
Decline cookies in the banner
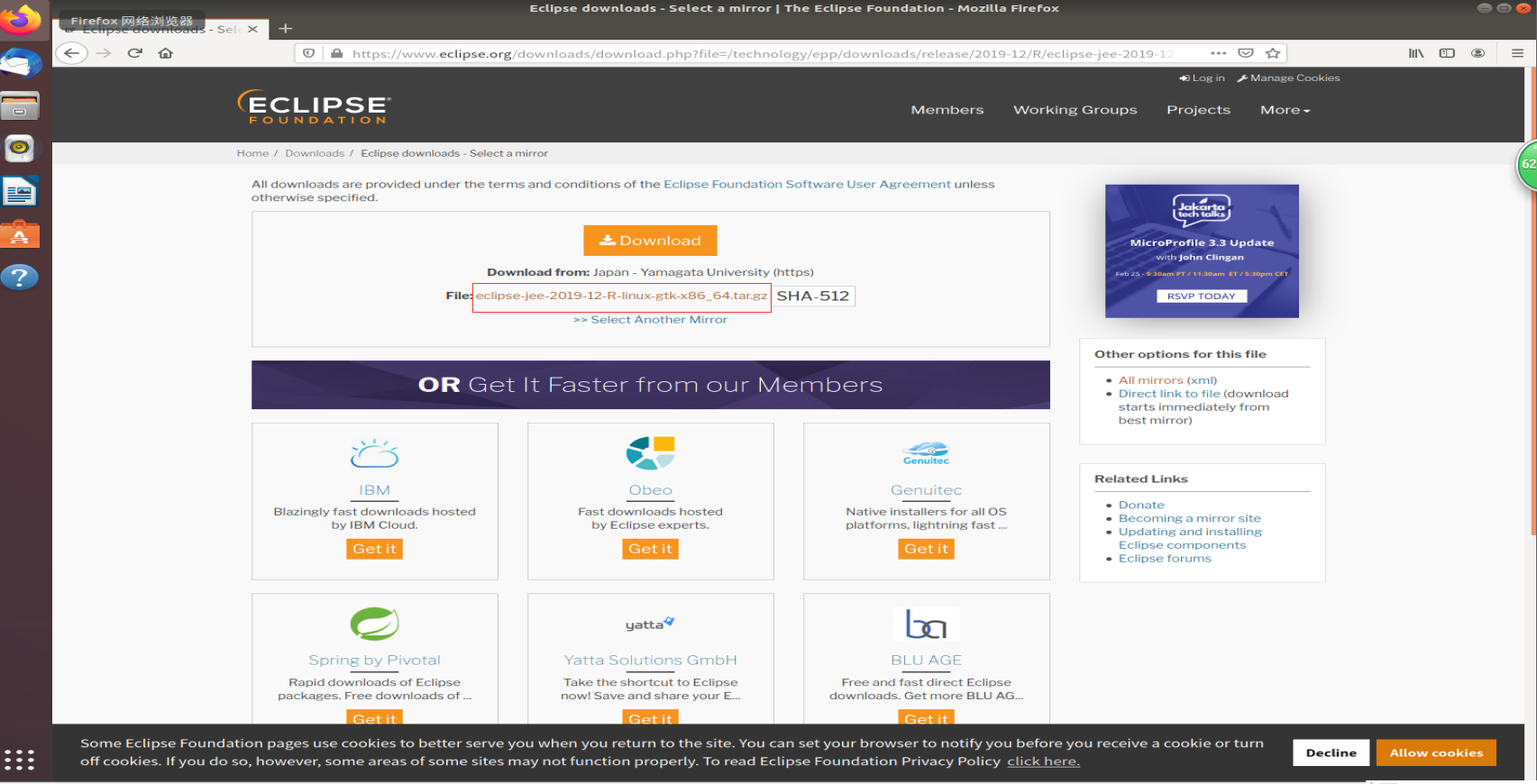[1331, 752]
